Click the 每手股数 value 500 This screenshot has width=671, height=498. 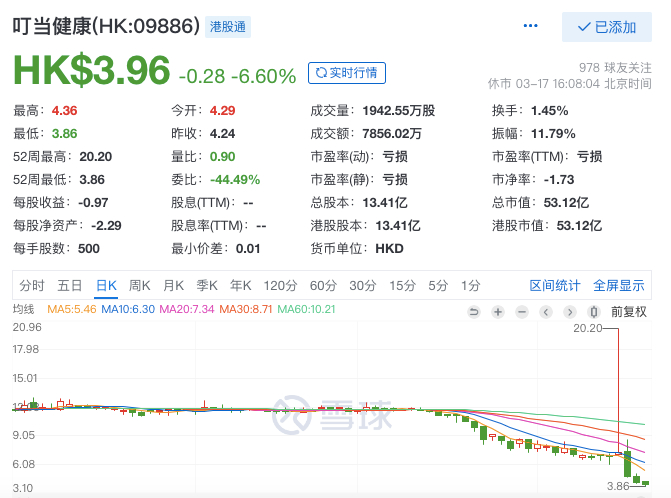pos(89,249)
